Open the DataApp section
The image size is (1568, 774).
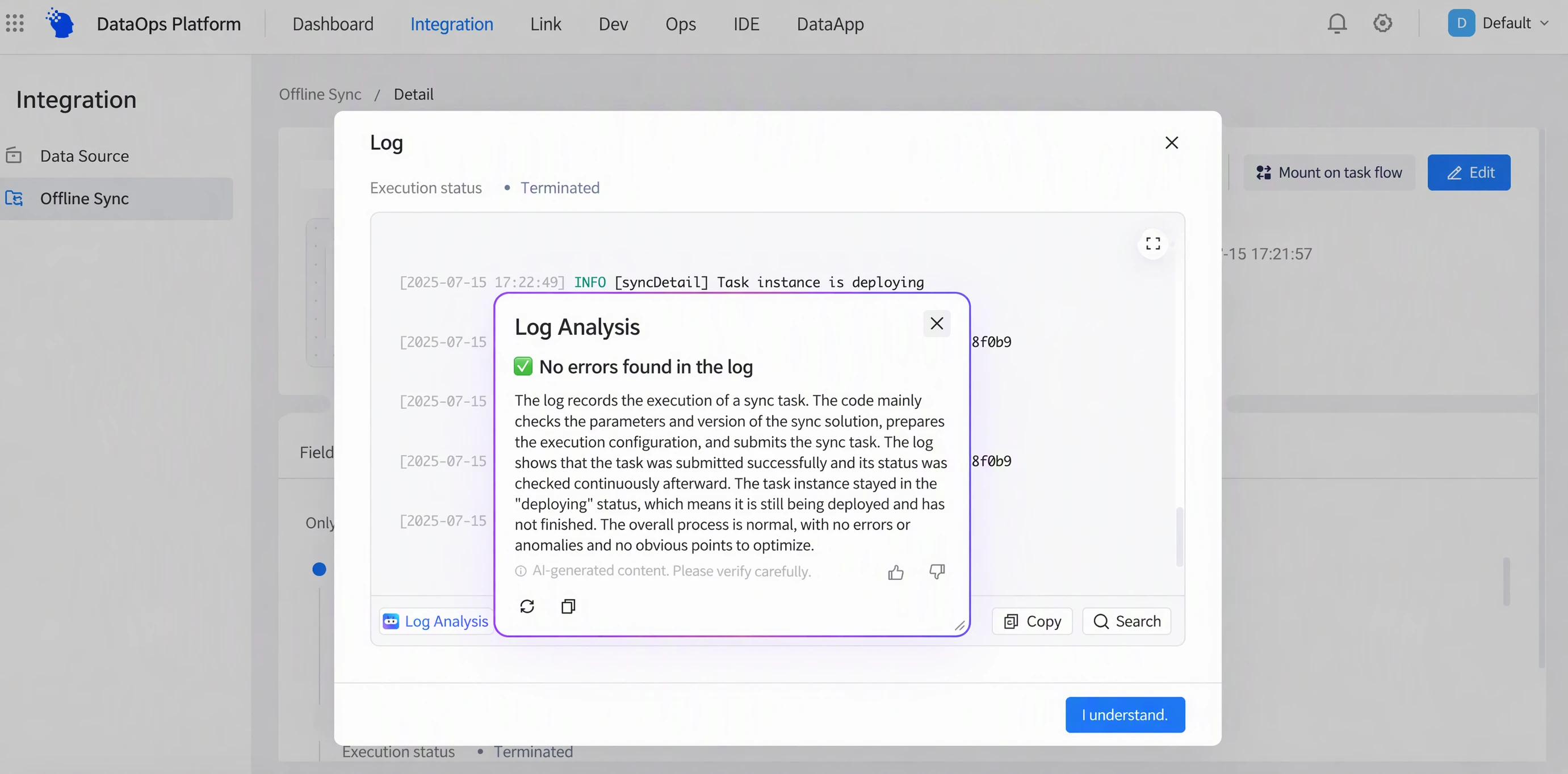[830, 24]
